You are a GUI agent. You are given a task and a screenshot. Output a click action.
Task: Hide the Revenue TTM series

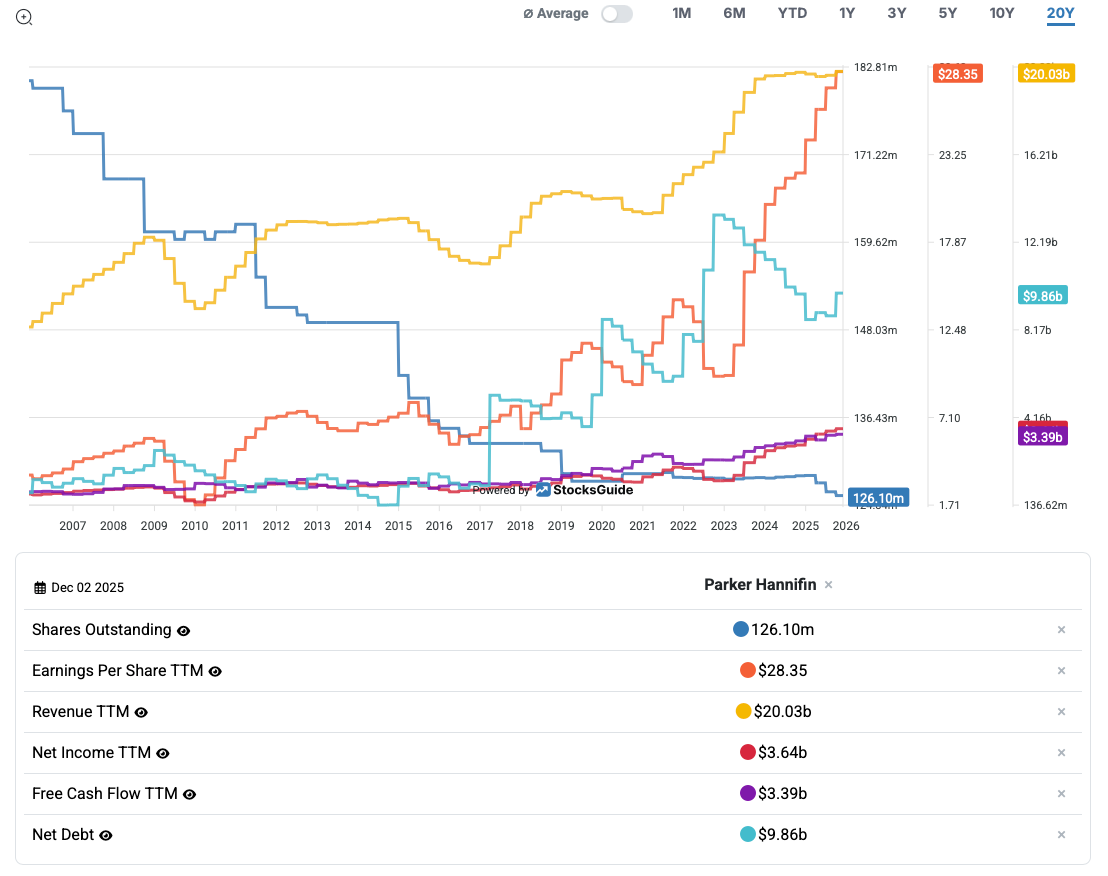141,713
